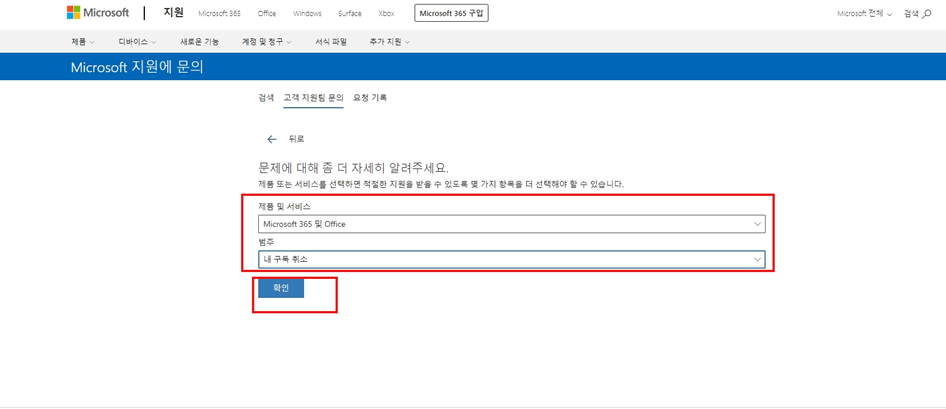The image size is (946, 409).
Task: Click the 문제에 대해 좀 더 자세히 알려주세요 heading
Action: 354,167
